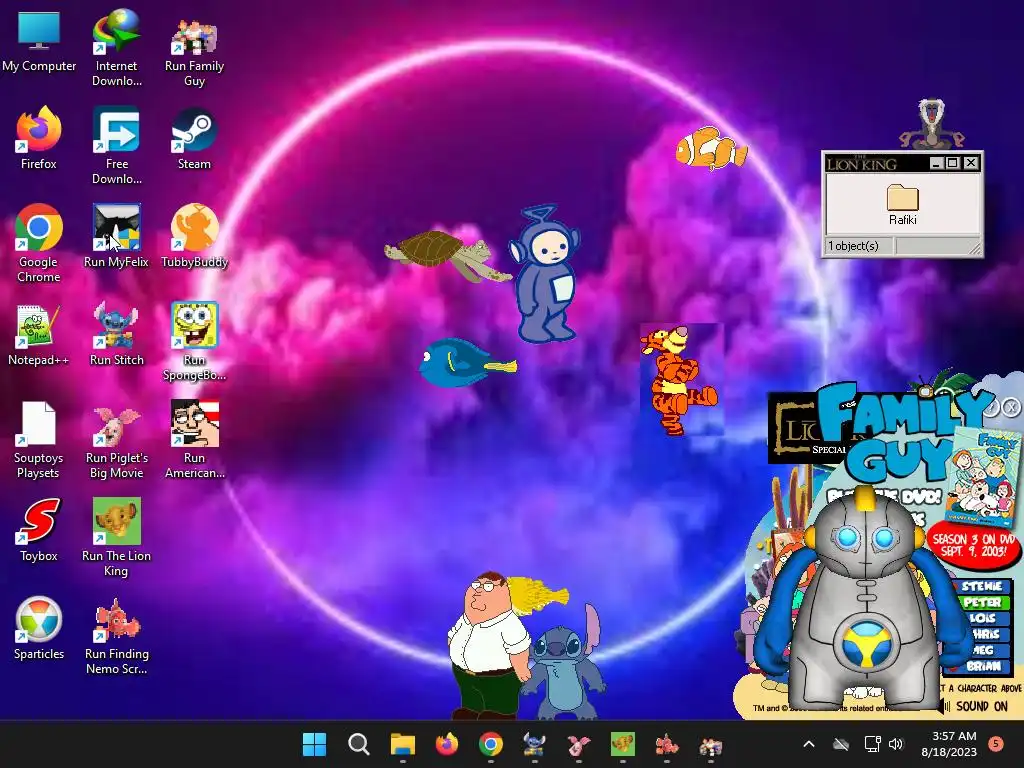Screen dimensions: 1024x768
Task: Show hidden system tray icons
Action: [808, 744]
